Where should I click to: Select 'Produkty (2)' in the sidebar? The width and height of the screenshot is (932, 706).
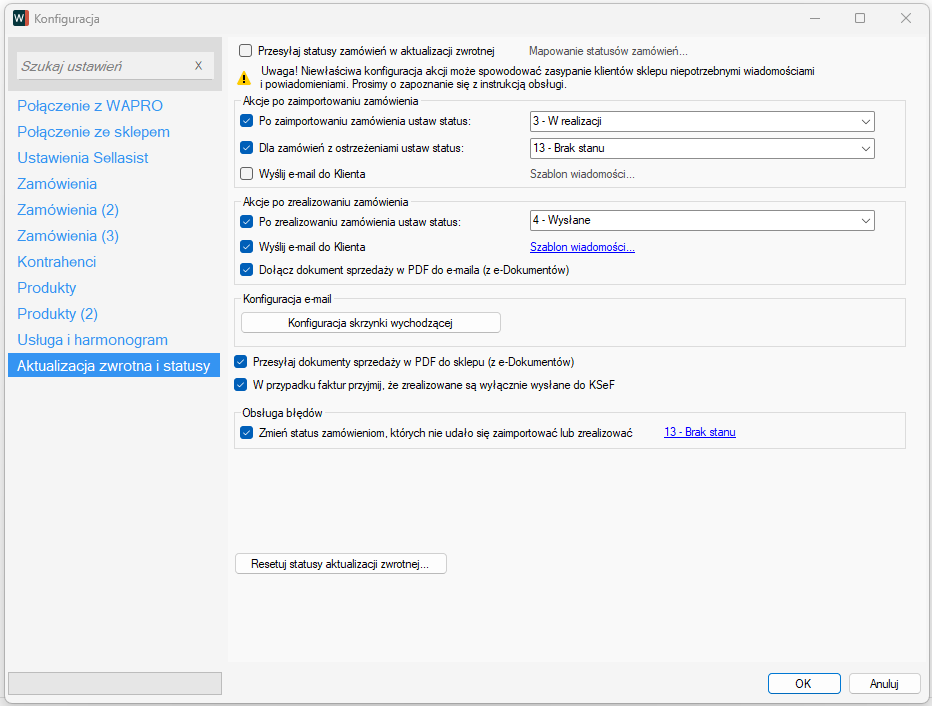pos(57,314)
